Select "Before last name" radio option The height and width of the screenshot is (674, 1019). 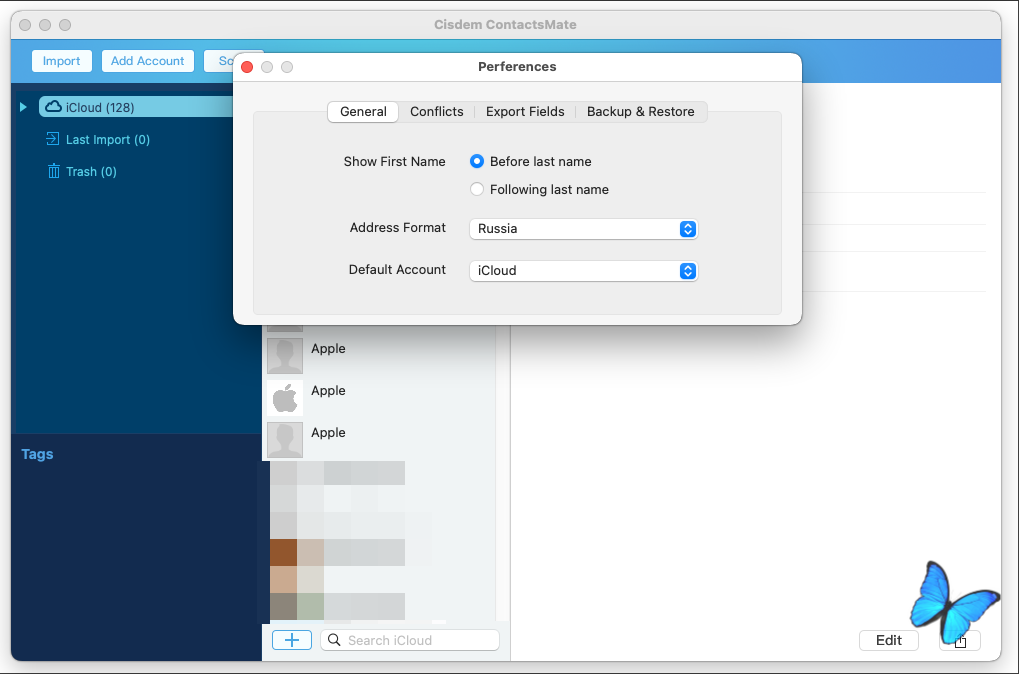[477, 162]
